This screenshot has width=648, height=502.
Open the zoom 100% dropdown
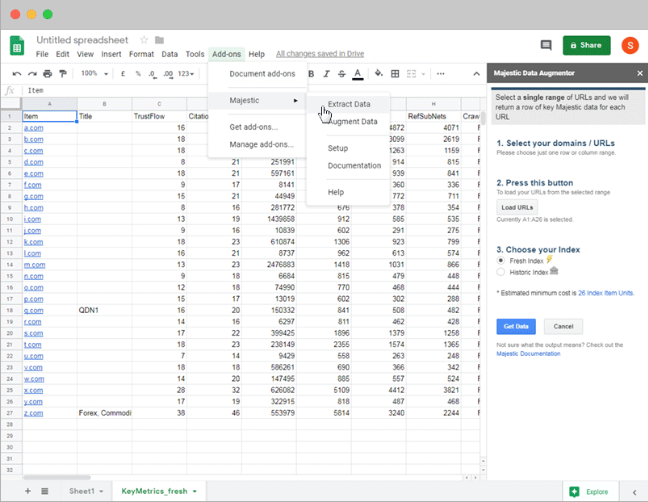pos(94,74)
